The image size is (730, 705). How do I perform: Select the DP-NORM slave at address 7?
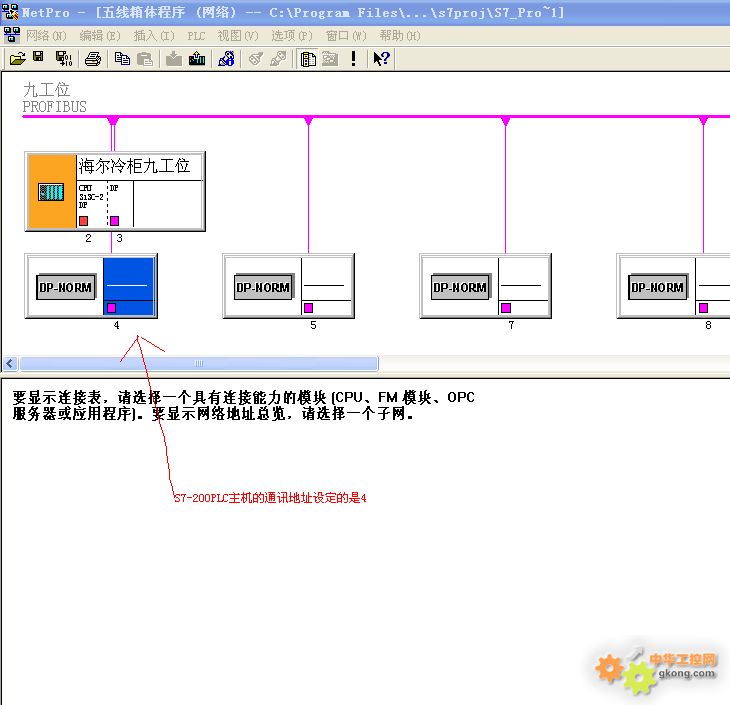pos(460,287)
